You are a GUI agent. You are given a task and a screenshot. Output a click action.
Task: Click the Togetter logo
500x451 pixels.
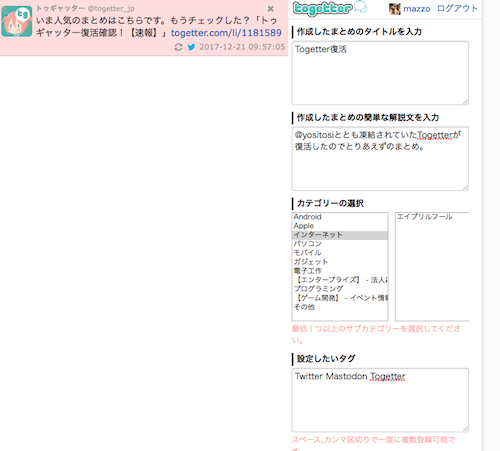tap(330, 8)
